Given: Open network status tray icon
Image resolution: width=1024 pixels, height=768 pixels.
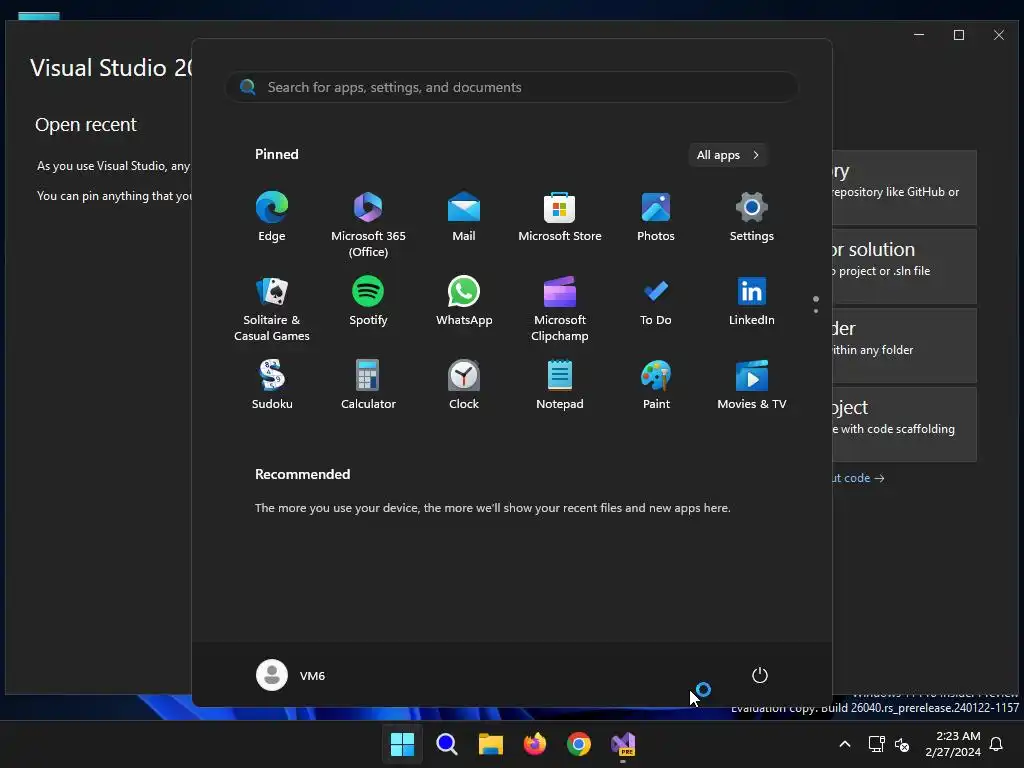Looking at the screenshot, I should click(x=876, y=744).
